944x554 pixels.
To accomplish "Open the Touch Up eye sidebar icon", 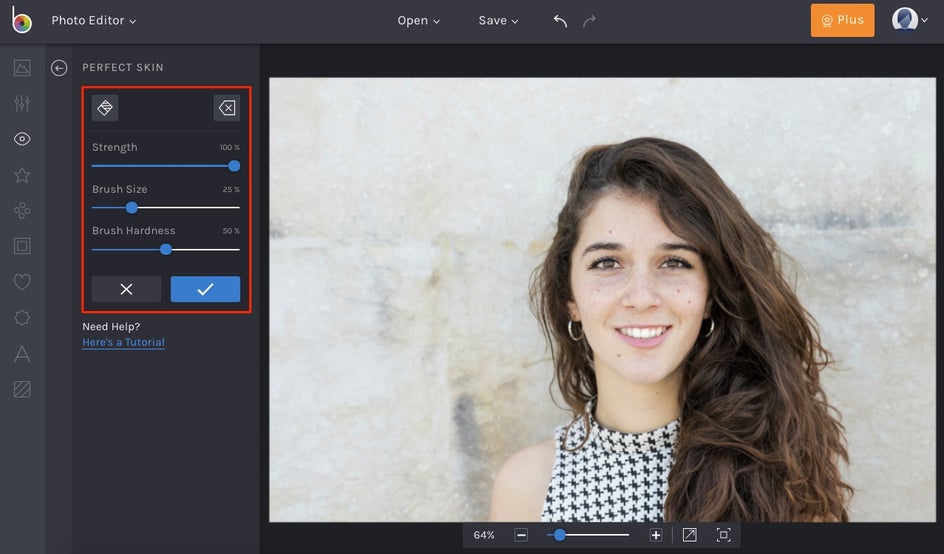I will click(x=22, y=139).
